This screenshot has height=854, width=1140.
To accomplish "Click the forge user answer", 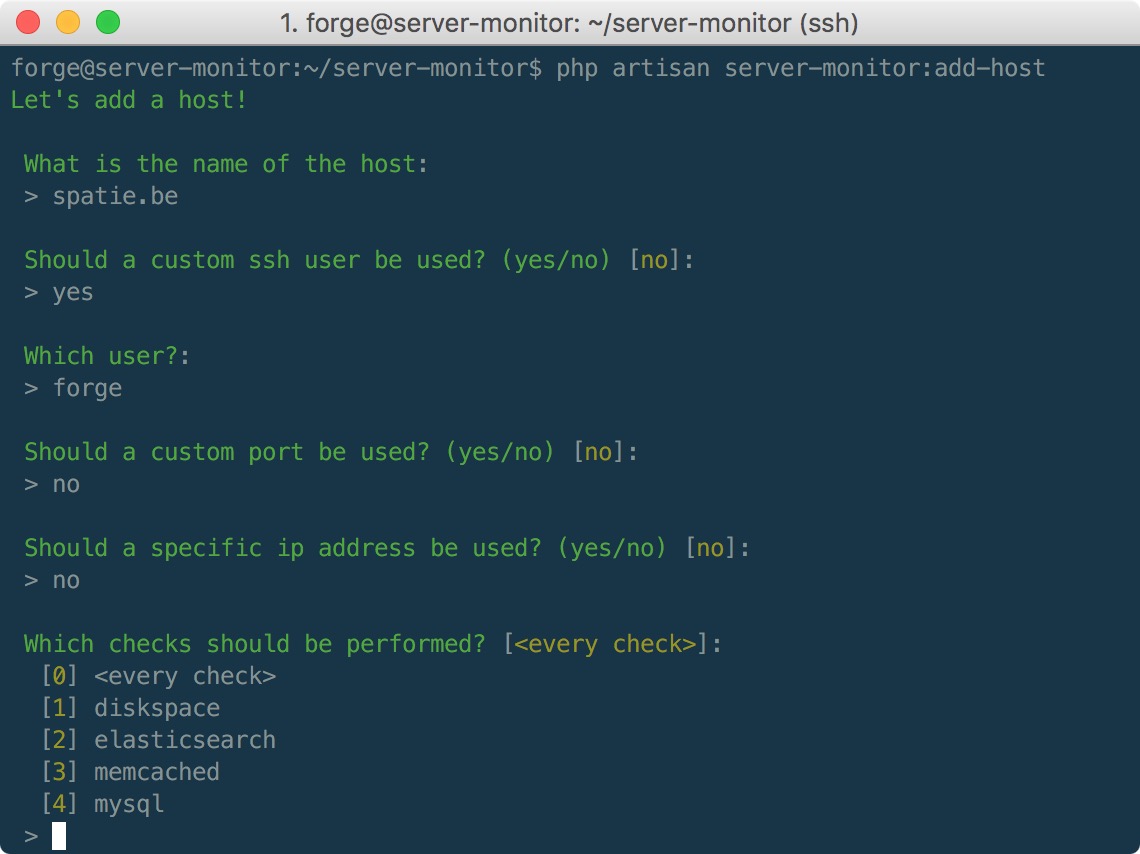I will 87,388.
